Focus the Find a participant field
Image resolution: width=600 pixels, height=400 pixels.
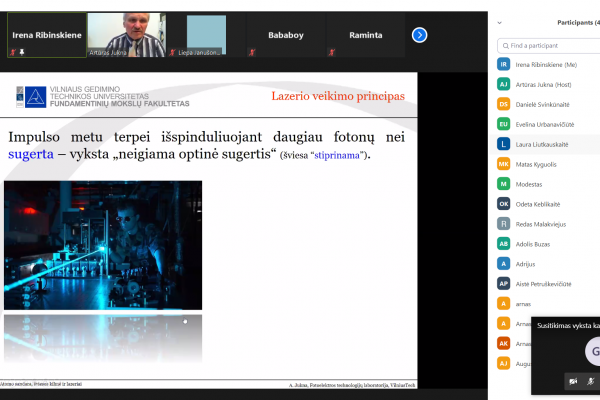[x=549, y=46]
